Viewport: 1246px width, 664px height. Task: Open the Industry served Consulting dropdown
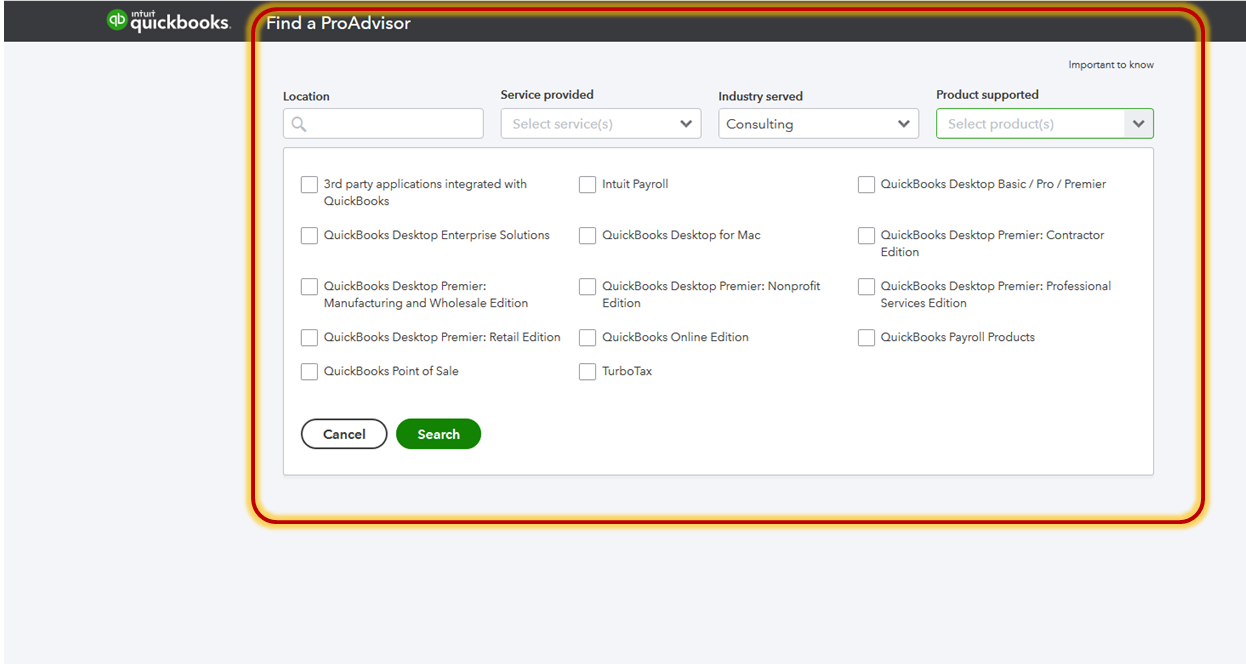[818, 124]
